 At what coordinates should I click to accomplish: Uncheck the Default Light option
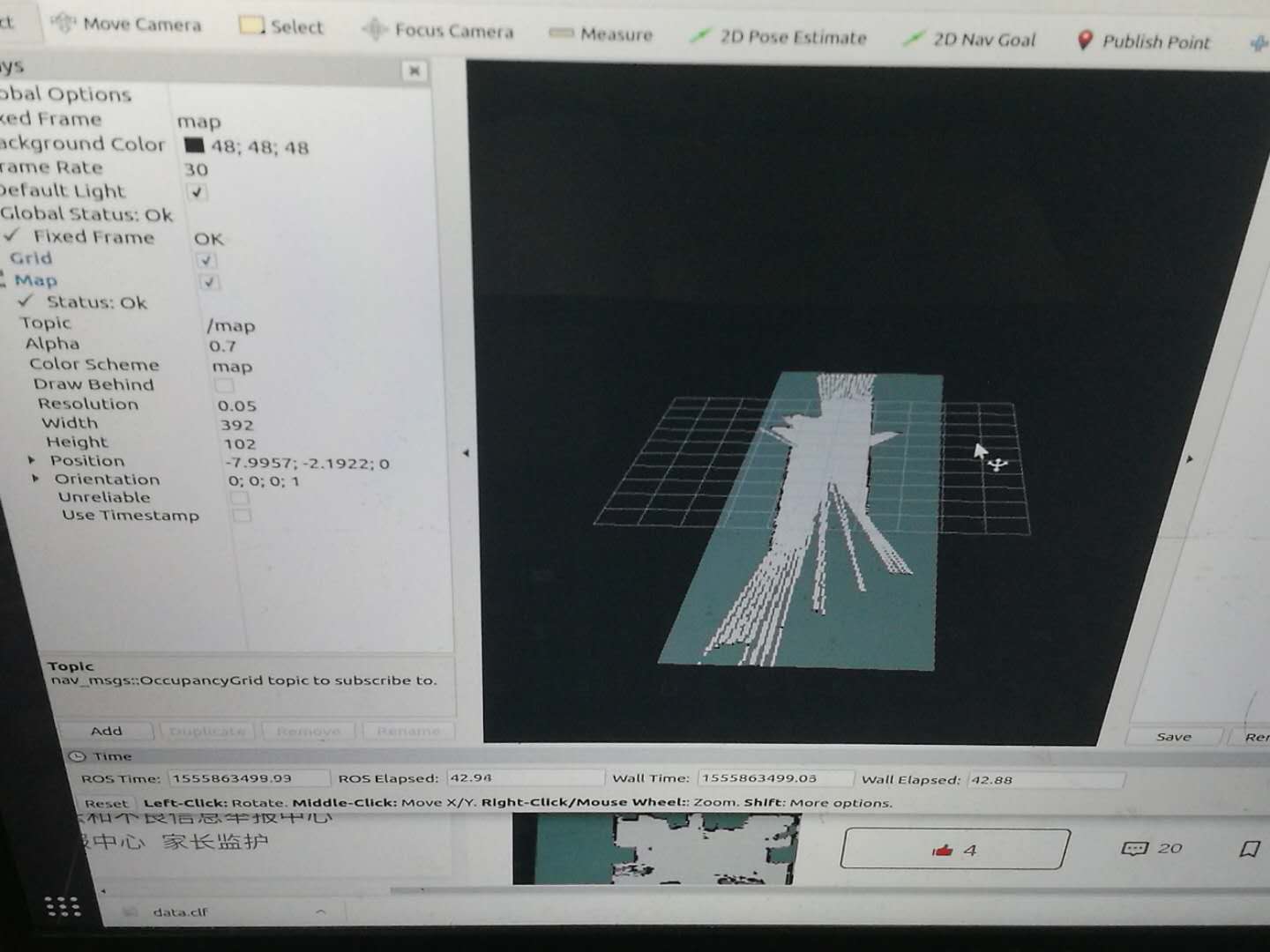point(196,192)
